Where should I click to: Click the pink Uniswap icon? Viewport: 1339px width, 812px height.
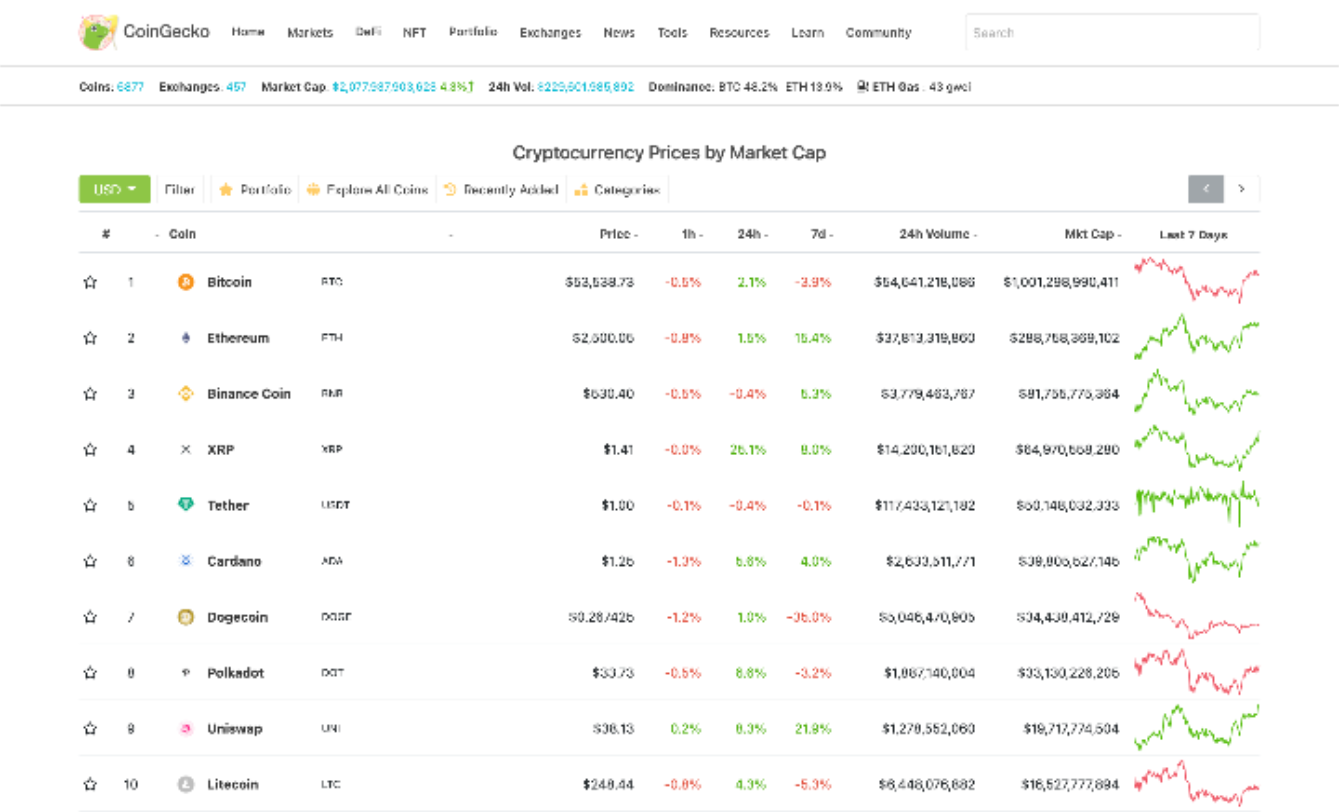[185, 729]
